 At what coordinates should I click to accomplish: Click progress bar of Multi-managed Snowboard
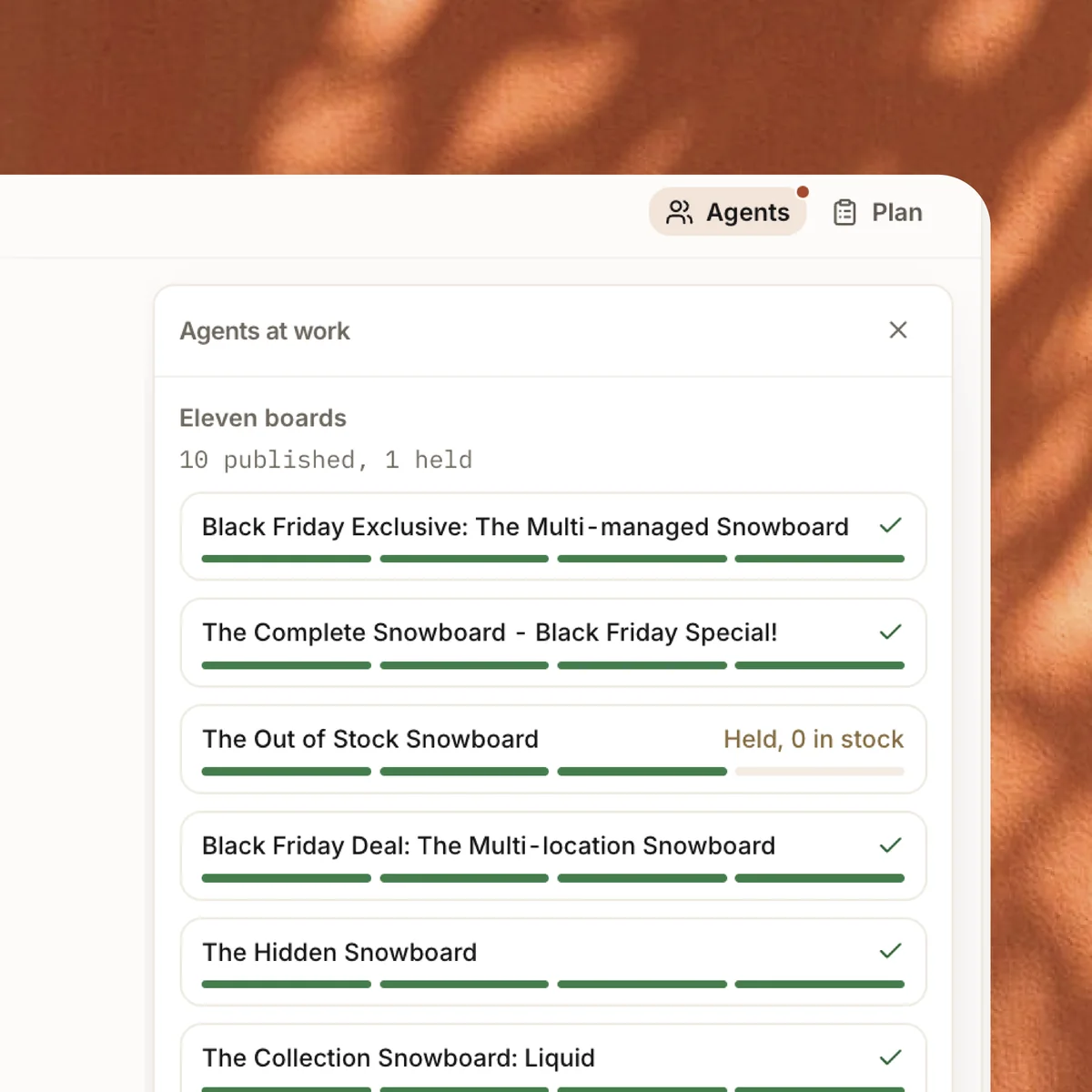pos(553,559)
